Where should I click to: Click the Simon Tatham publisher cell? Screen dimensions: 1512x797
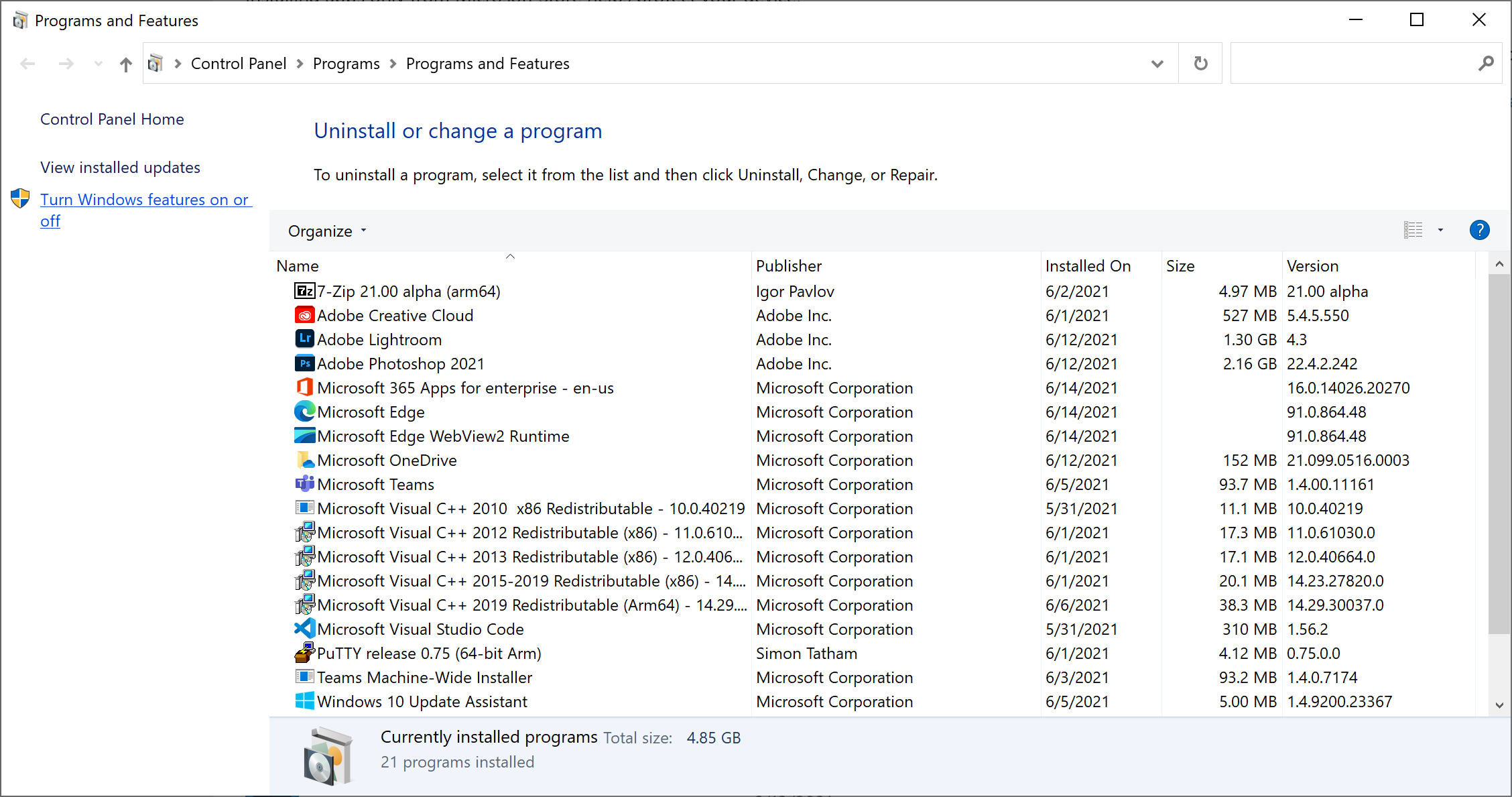click(806, 653)
